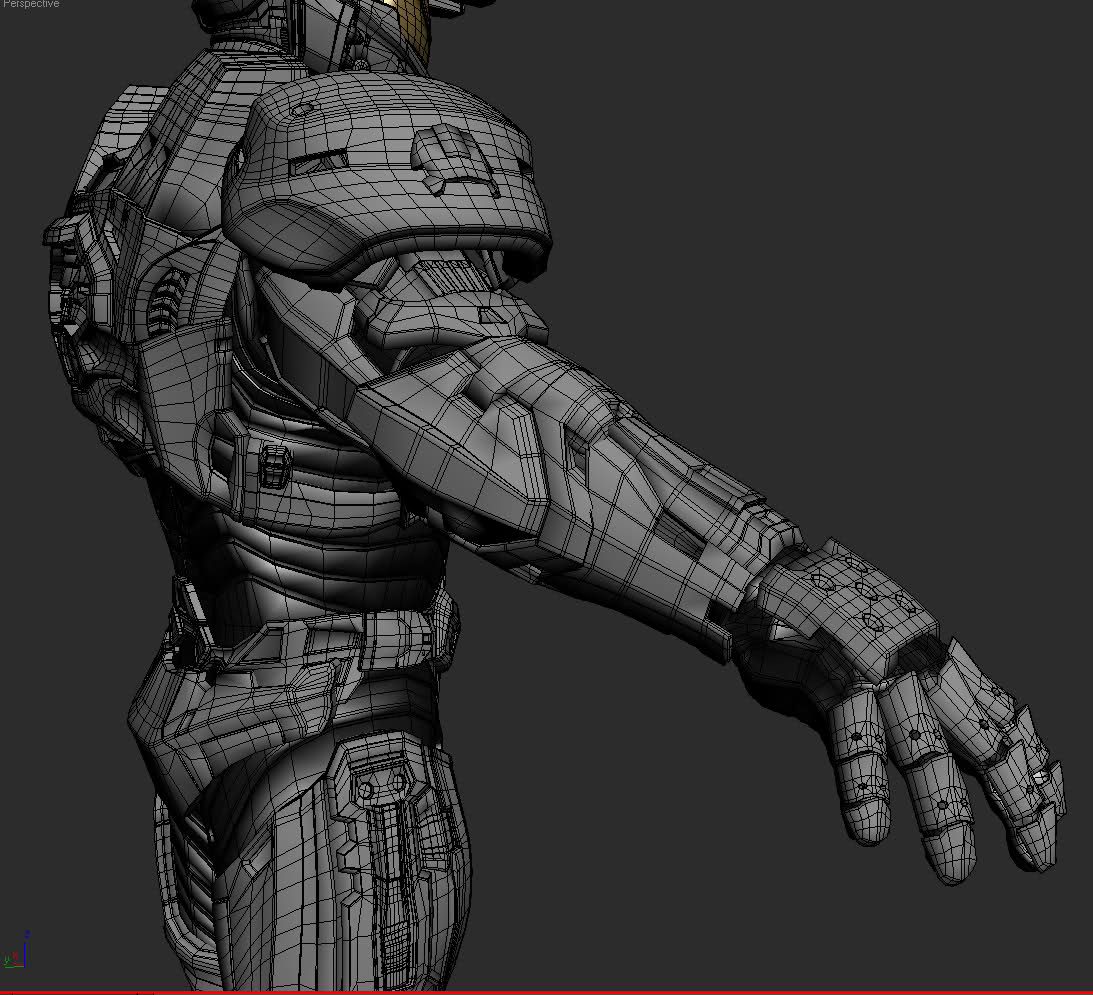This screenshot has width=1093, height=995.
Task: Click the XYZ axis gizmo in the viewport corner
Action: pyautogui.click(x=17, y=950)
